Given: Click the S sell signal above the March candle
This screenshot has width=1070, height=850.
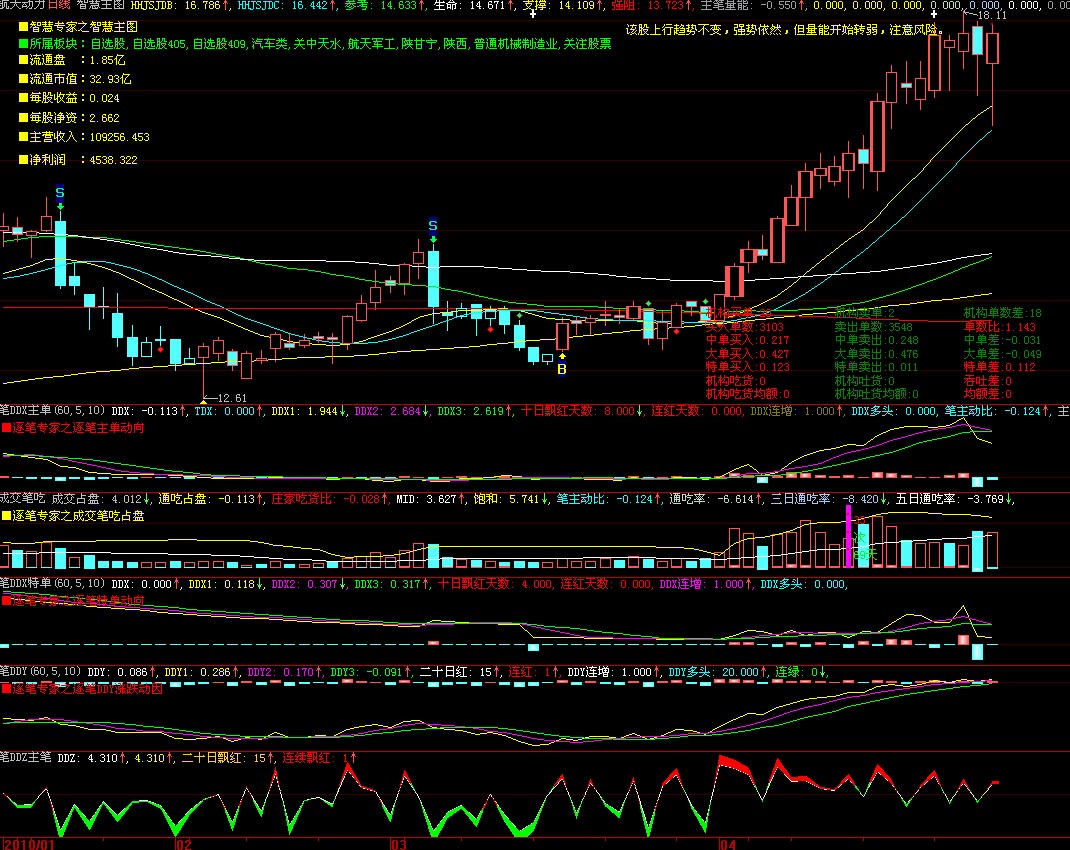Looking at the screenshot, I should pyautogui.click(x=433, y=226).
